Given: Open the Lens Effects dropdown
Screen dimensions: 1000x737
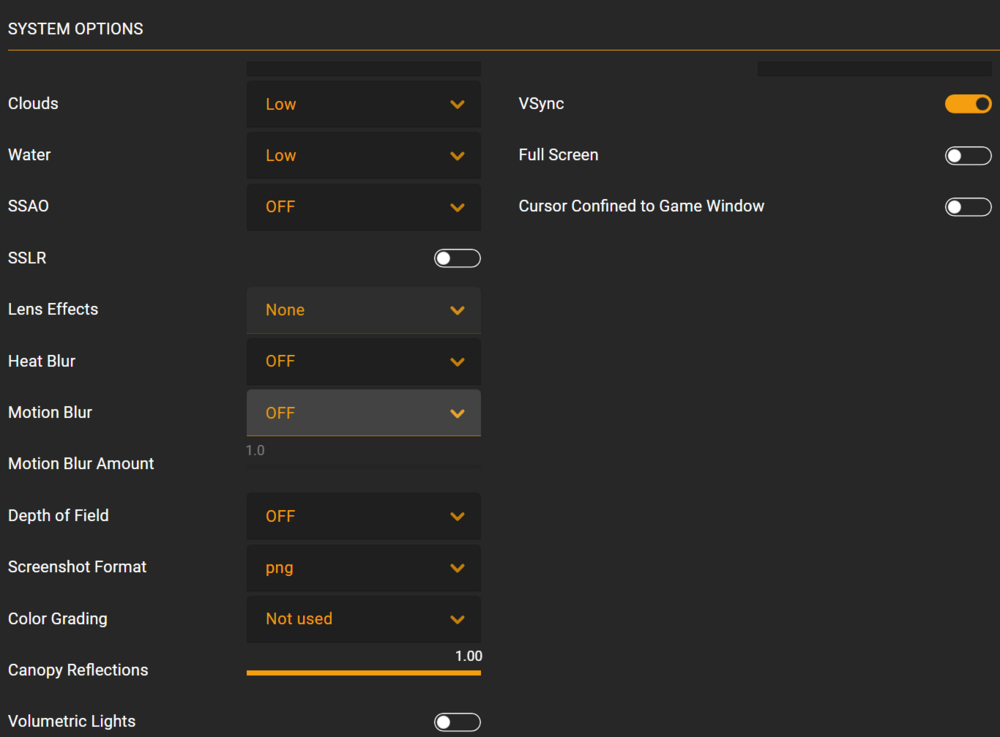Looking at the screenshot, I should tap(363, 310).
